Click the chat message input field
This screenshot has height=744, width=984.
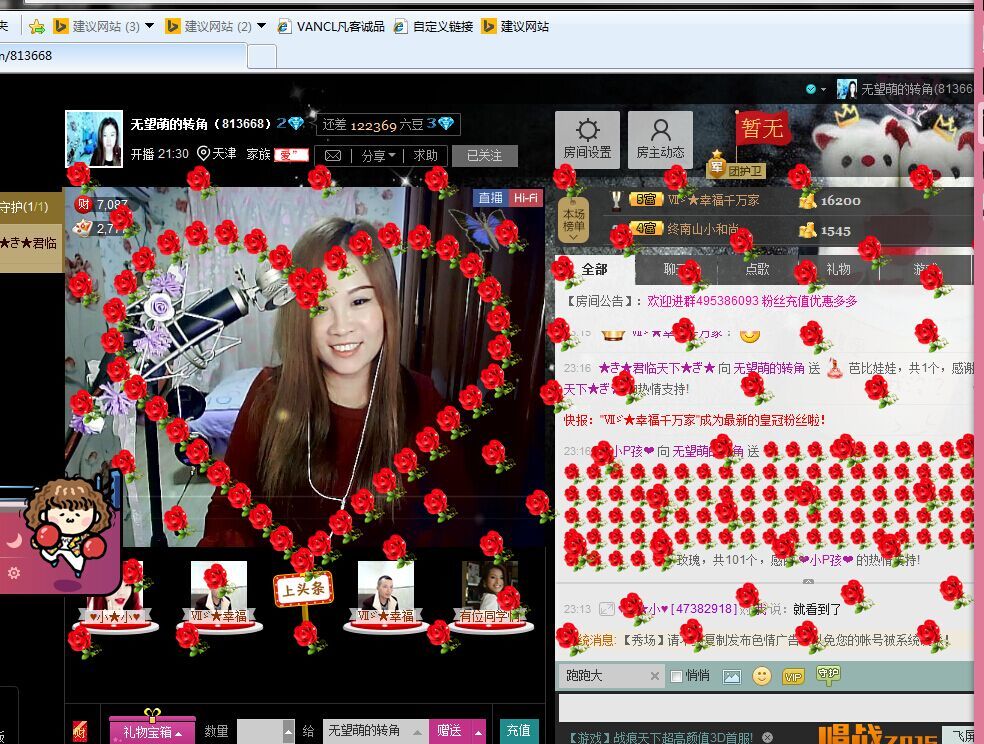(766, 707)
